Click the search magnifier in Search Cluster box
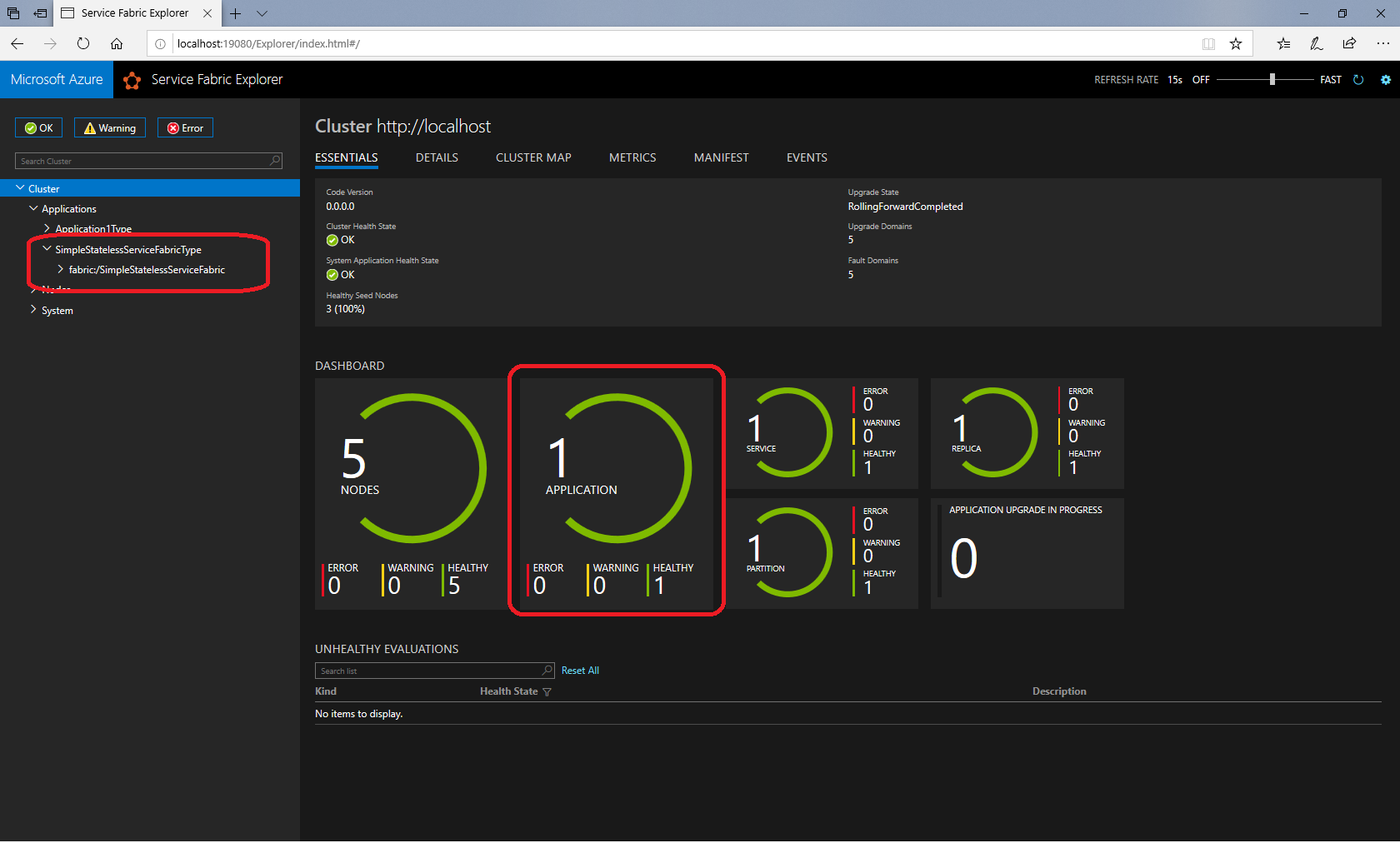 point(275,161)
